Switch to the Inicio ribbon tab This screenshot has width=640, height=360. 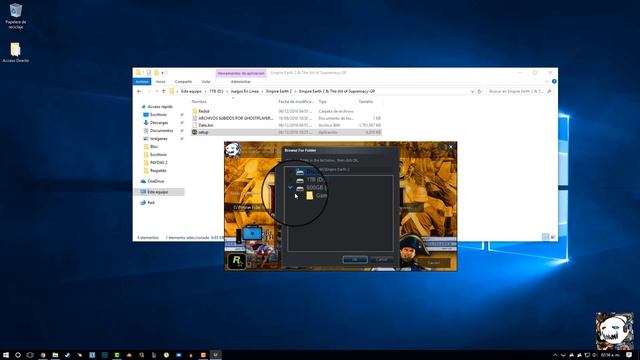pyautogui.click(x=160, y=82)
